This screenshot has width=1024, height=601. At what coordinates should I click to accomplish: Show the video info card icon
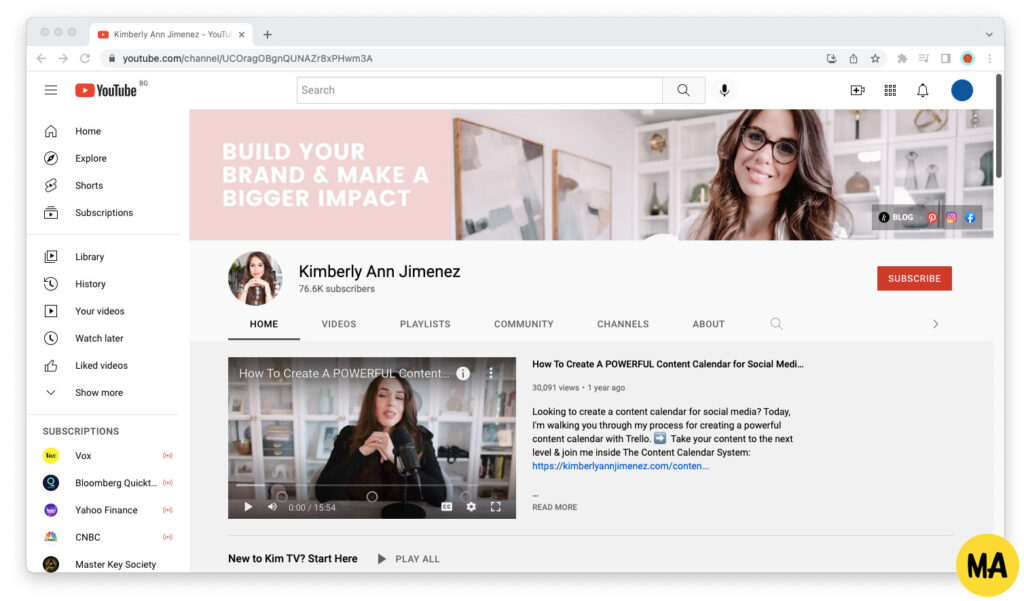tap(463, 374)
